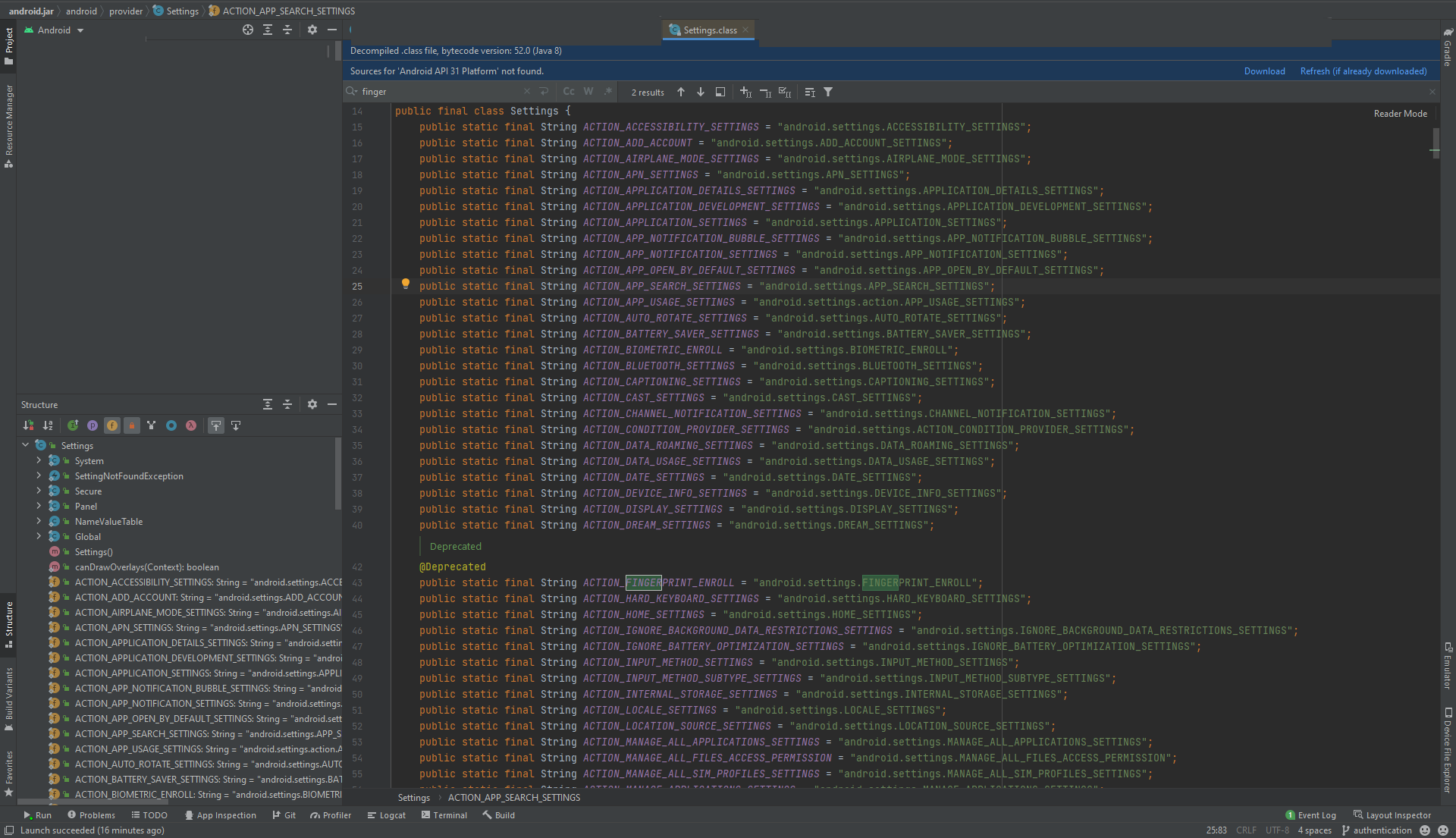Jump to previous search occurrence
The image size is (1456, 838).
pos(681,92)
